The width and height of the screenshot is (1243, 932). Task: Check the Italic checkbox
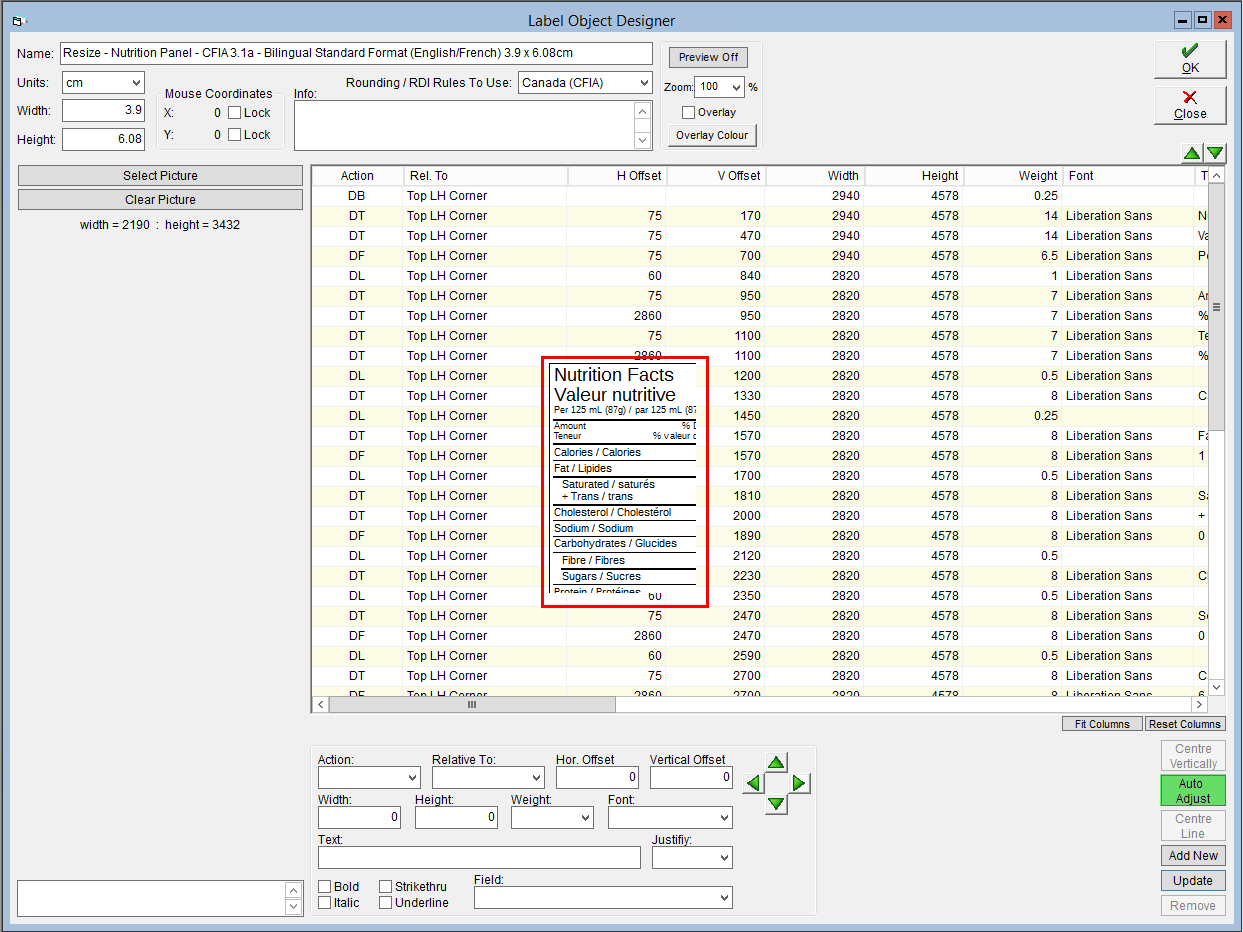click(x=325, y=903)
